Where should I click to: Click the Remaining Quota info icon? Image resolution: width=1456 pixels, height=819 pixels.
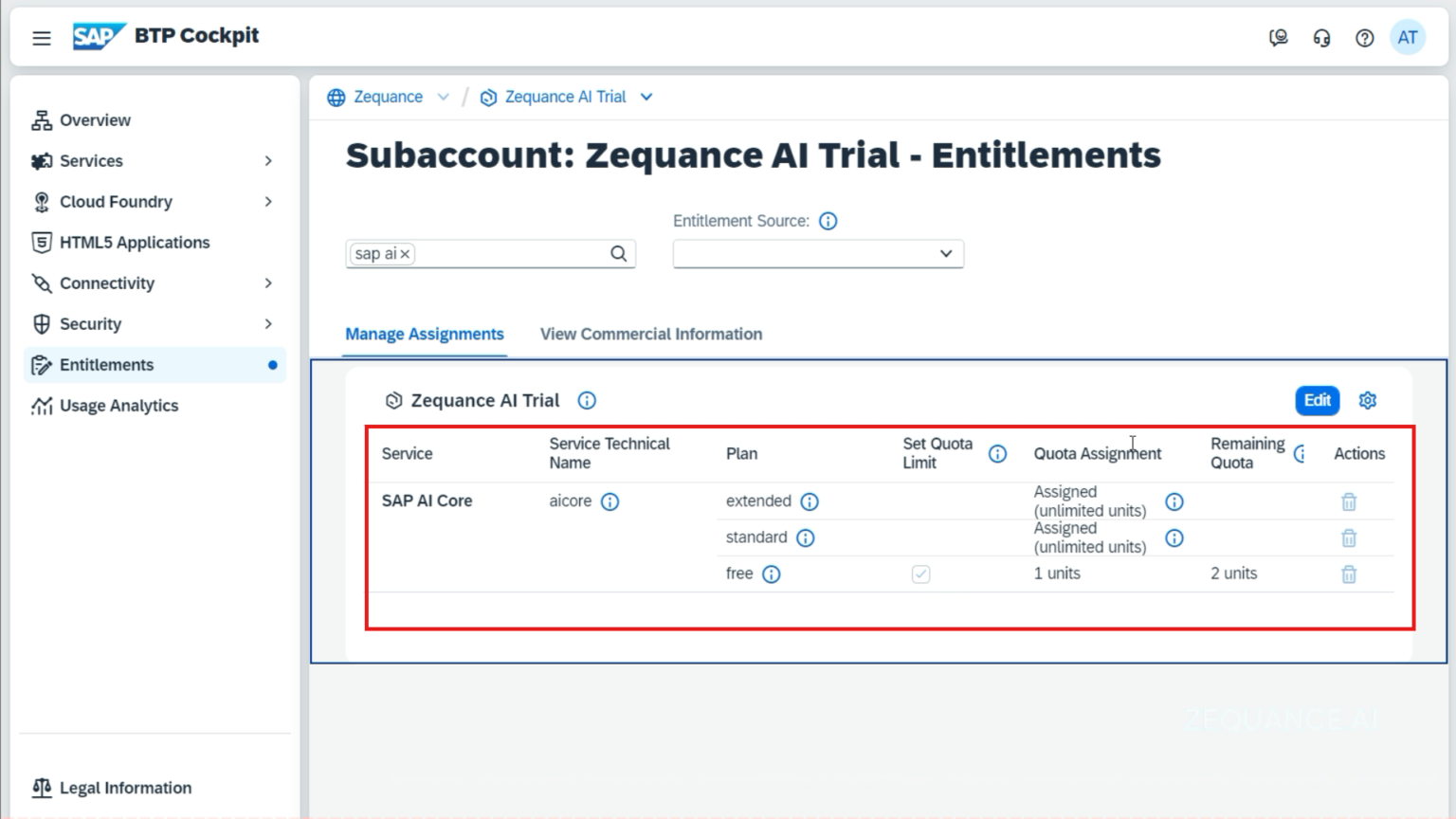pyautogui.click(x=1301, y=453)
